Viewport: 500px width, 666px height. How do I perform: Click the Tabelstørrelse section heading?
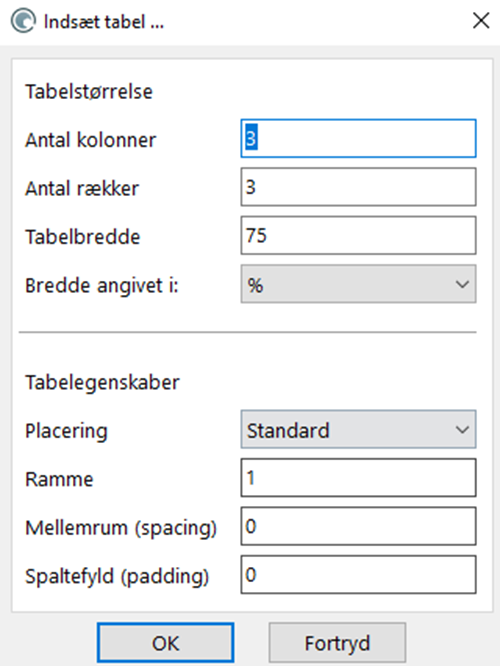pos(89,92)
